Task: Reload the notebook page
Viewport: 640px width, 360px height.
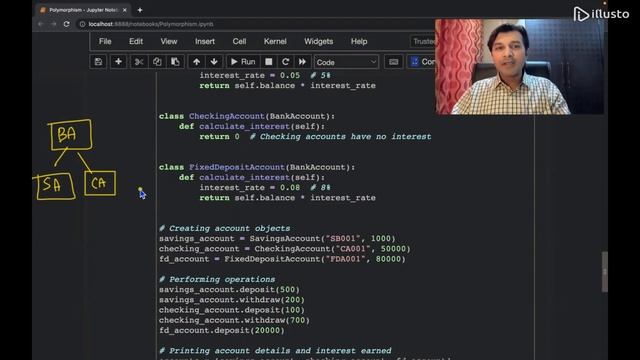Action: point(67,24)
